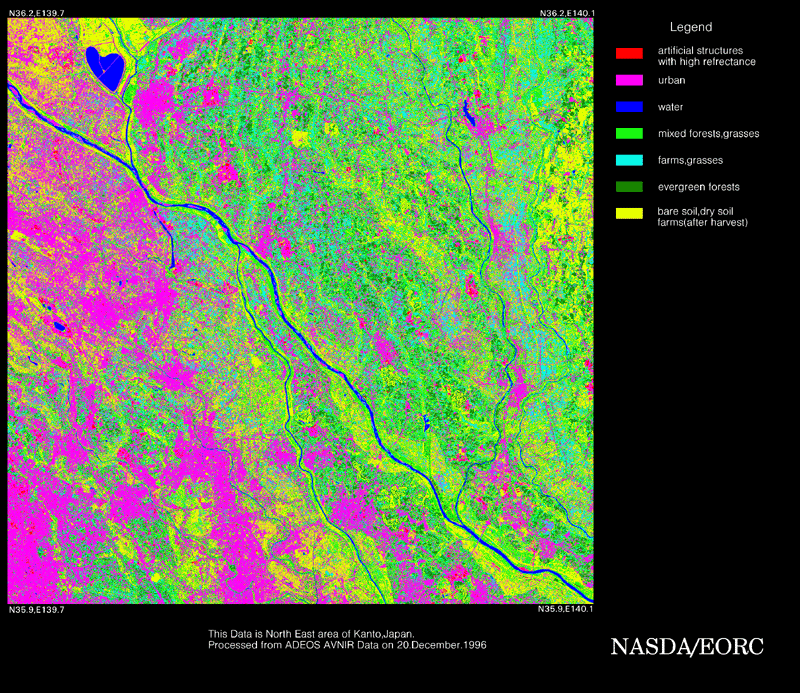
Task: Click the 'urban' legend label
Action: tap(671, 80)
